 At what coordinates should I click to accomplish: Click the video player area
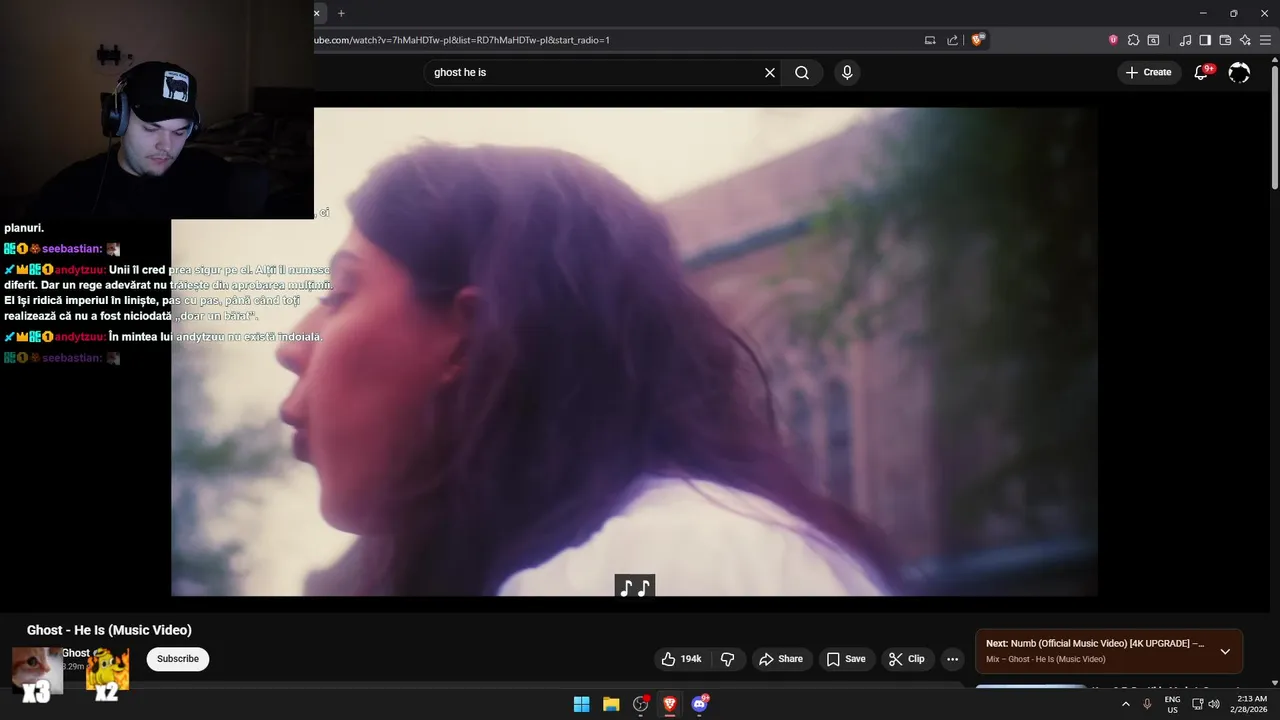point(634,352)
